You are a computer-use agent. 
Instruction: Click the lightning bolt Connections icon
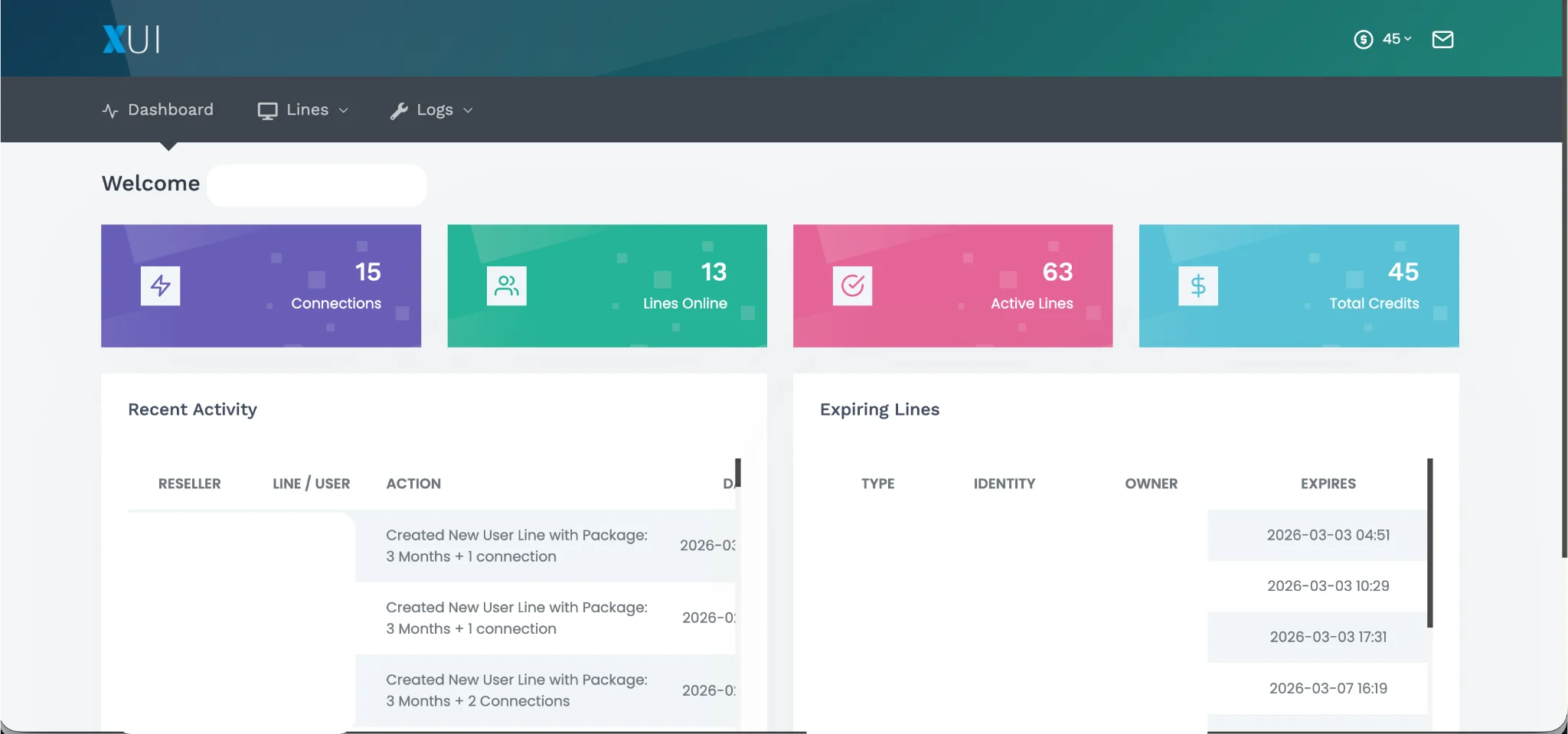[160, 286]
